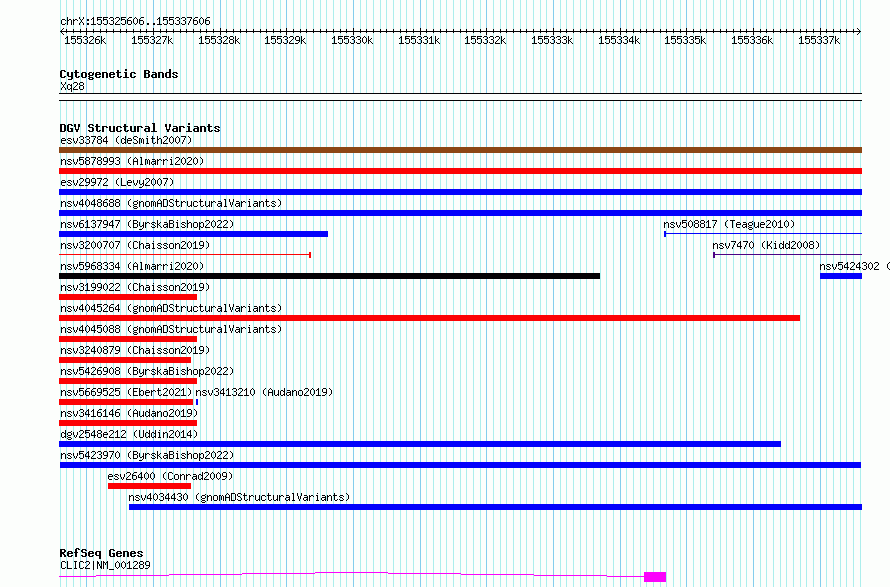Image resolution: width=890 pixels, height=587 pixels.
Task: Click the blue nsv4048688 gnomAD variant bar
Action: click(460, 213)
